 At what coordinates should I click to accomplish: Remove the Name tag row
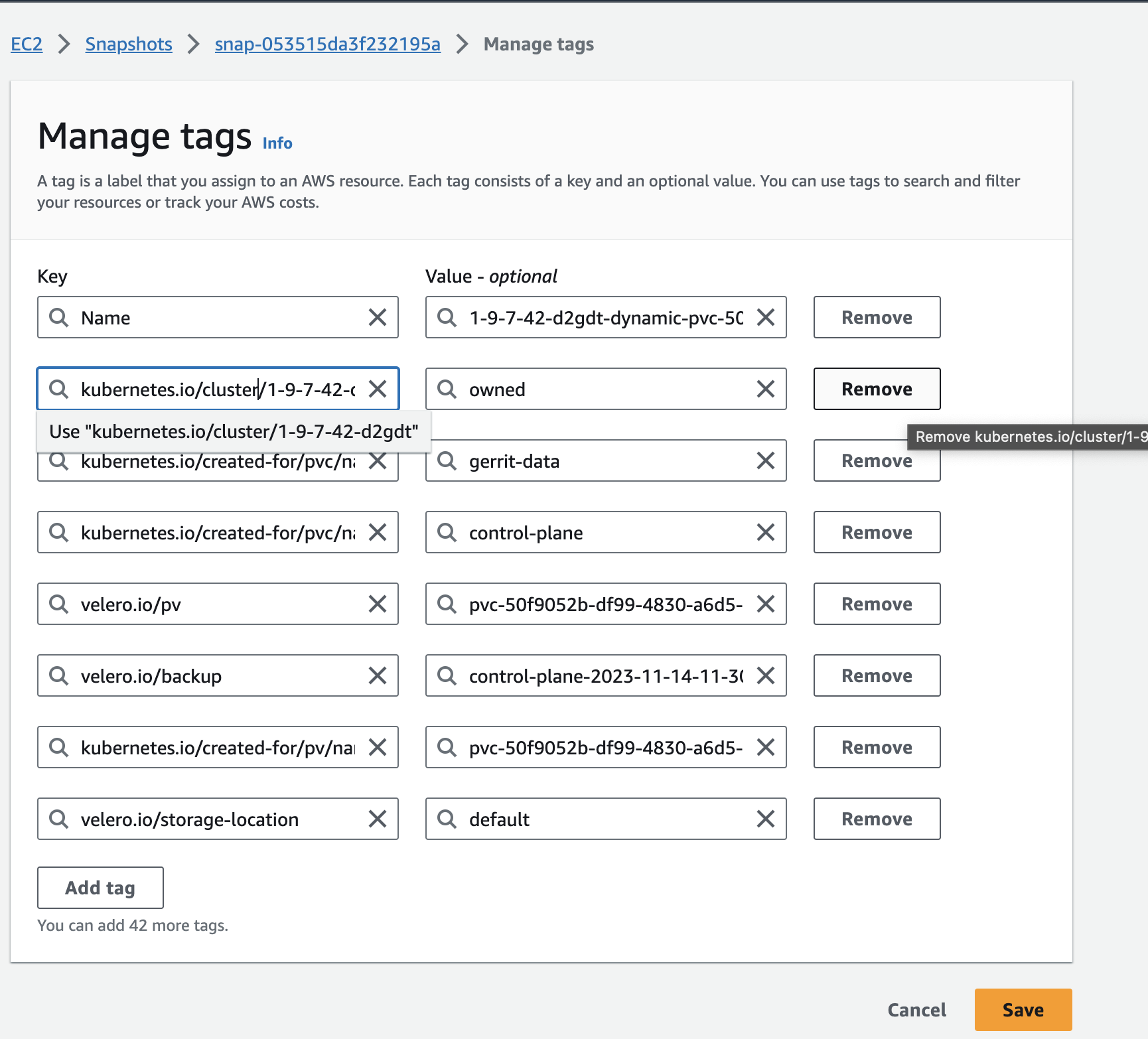click(877, 318)
